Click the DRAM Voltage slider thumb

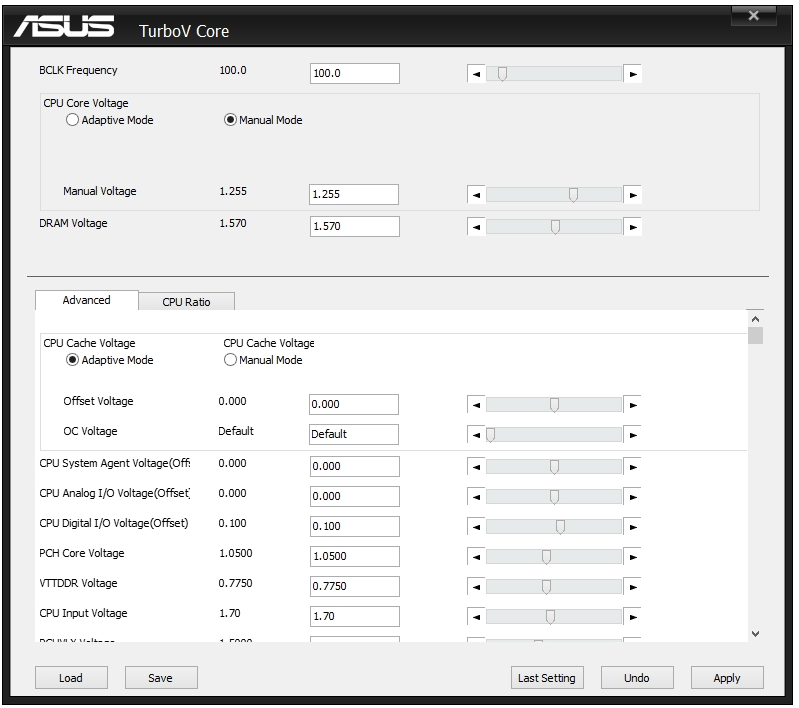click(x=555, y=227)
